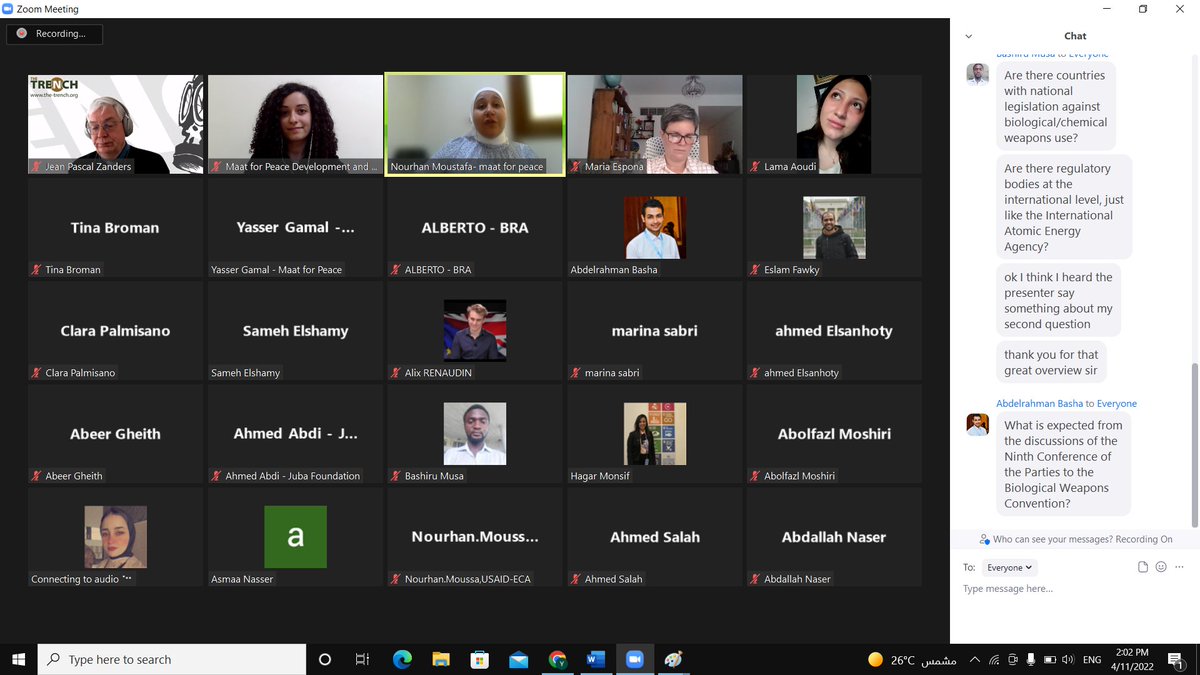Open the chat more options ellipsis
Viewport: 1200px width, 675px height.
(x=1179, y=567)
